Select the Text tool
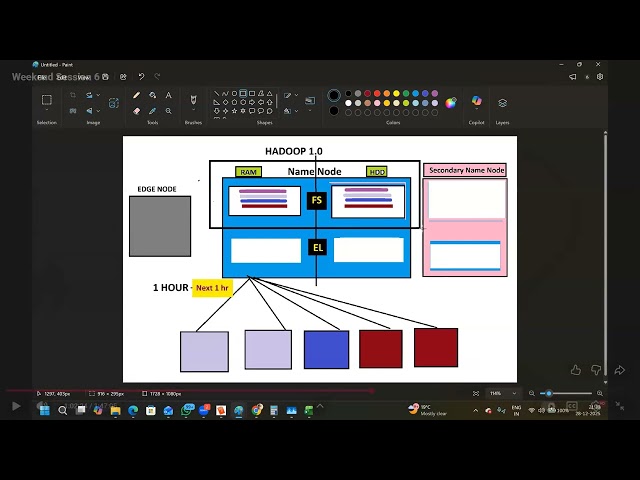Screen dimensions: 640x480 167,96
